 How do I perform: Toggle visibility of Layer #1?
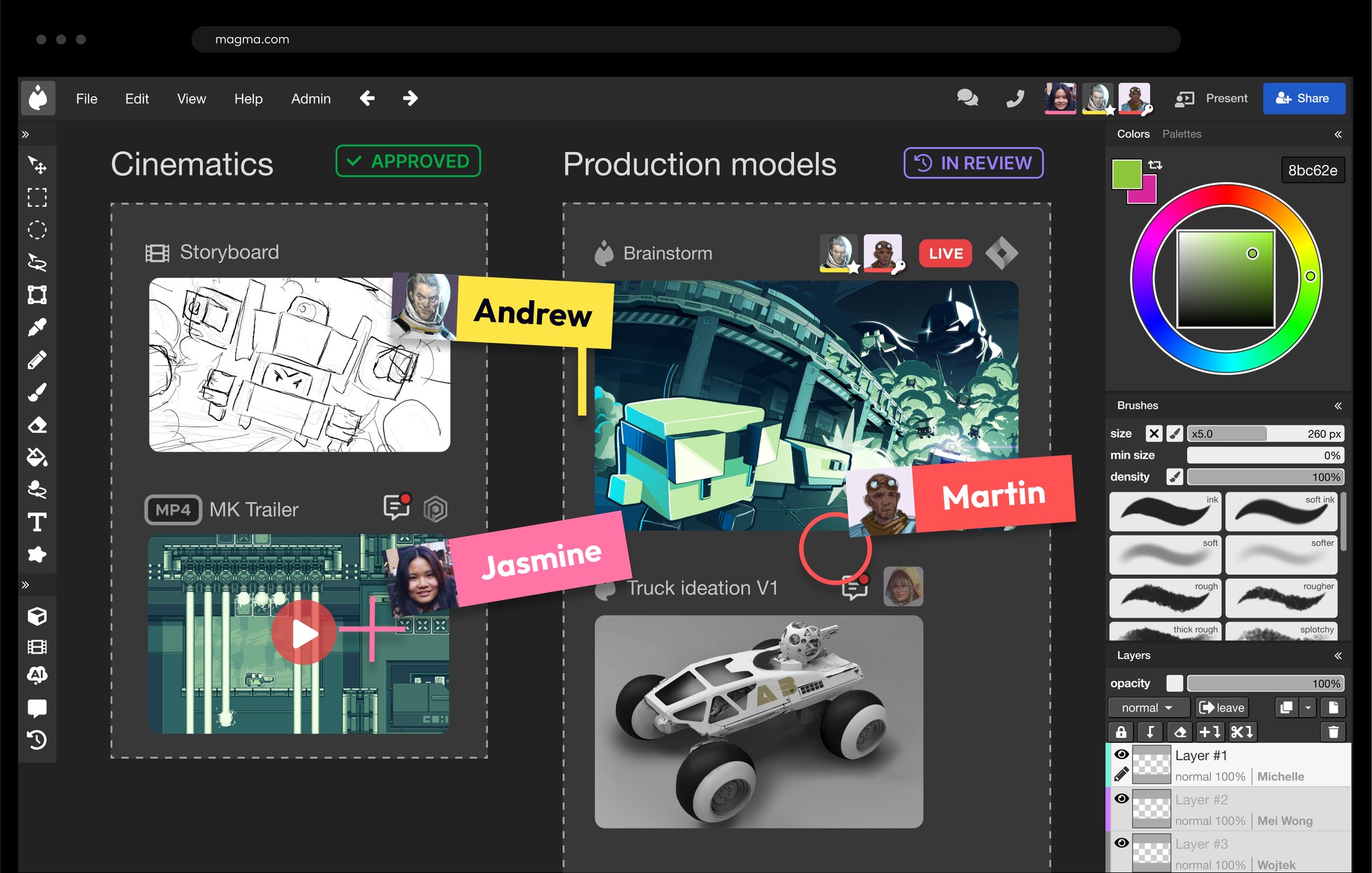pos(1121,754)
